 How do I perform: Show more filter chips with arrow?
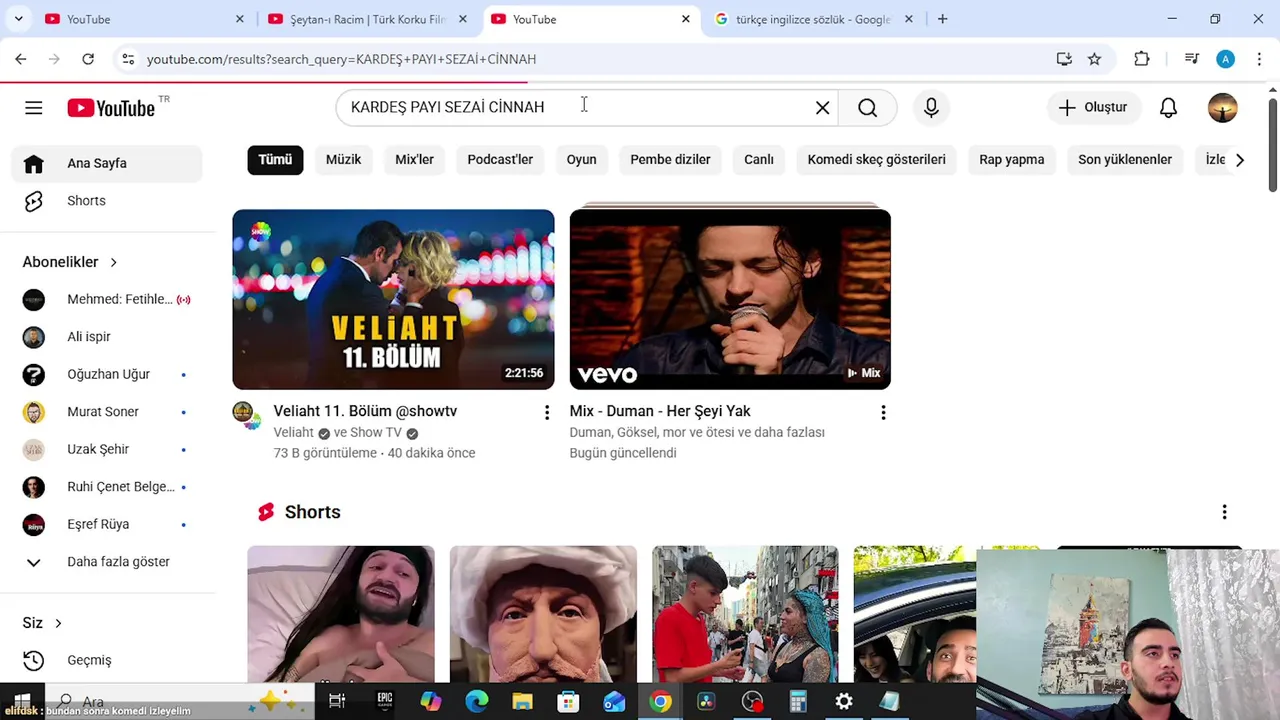pyautogui.click(x=1239, y=160)
